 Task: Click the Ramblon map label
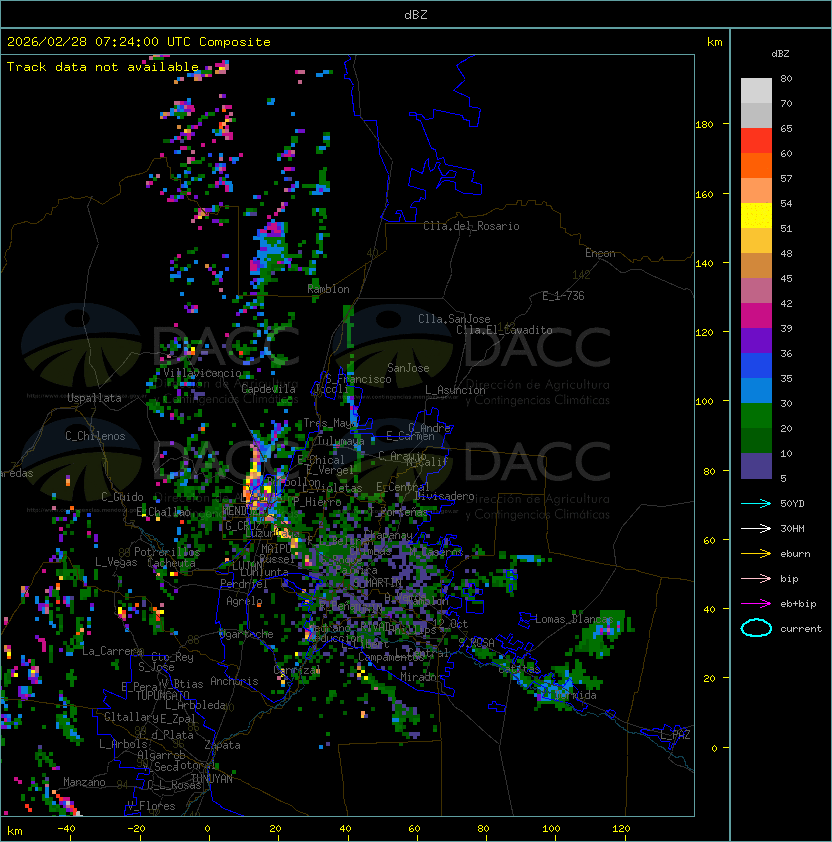[328, 289]
